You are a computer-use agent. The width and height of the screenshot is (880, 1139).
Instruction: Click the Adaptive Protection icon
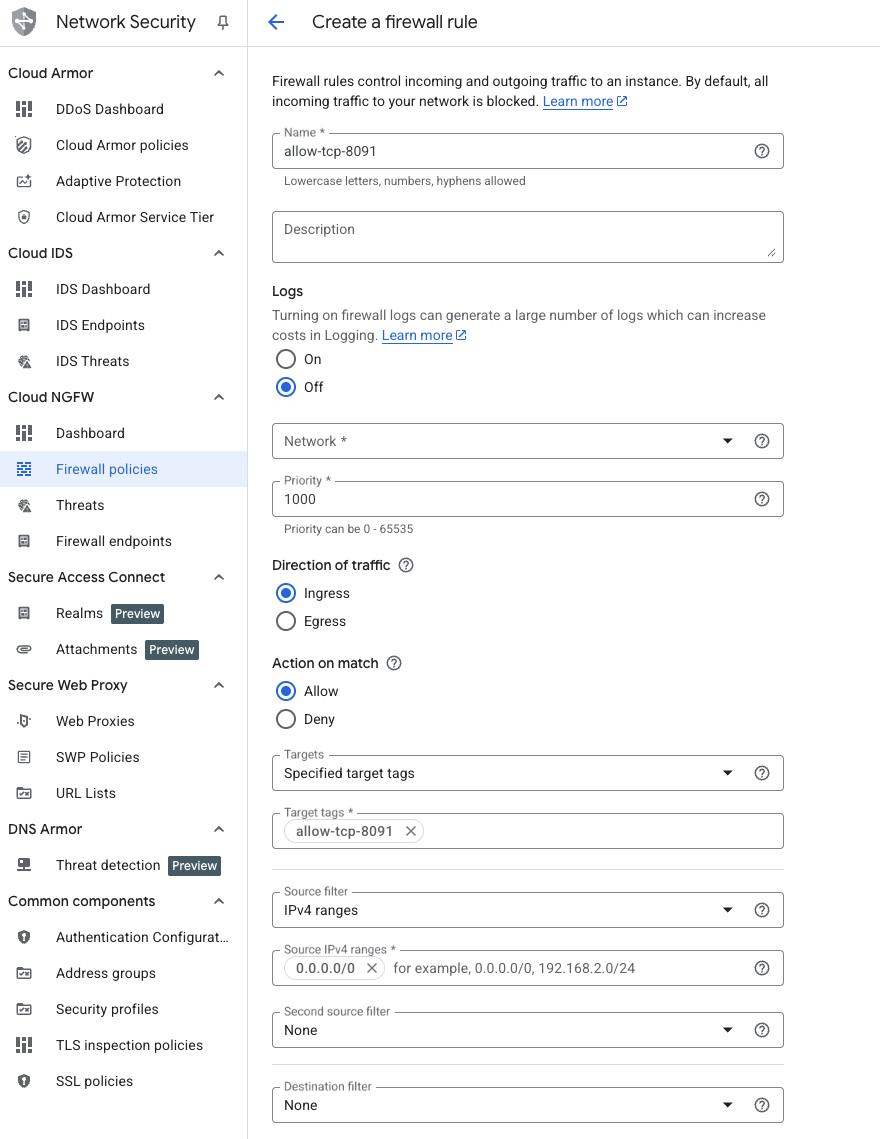coord(23,181)
